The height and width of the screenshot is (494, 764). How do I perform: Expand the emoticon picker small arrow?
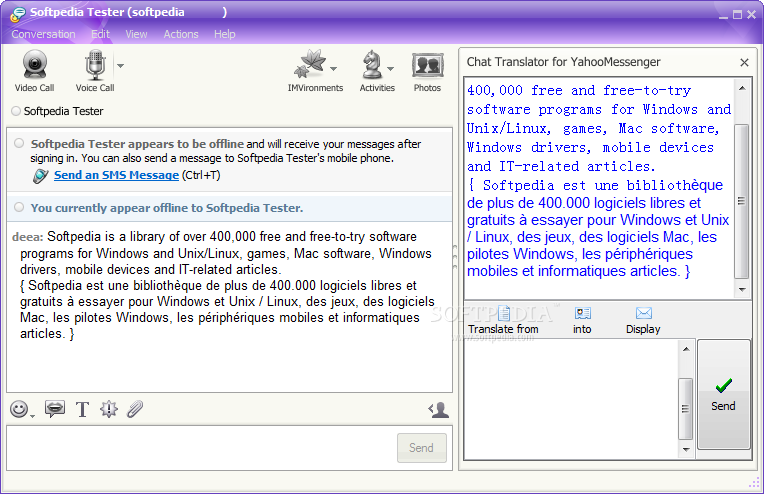(x=32, y=416)
